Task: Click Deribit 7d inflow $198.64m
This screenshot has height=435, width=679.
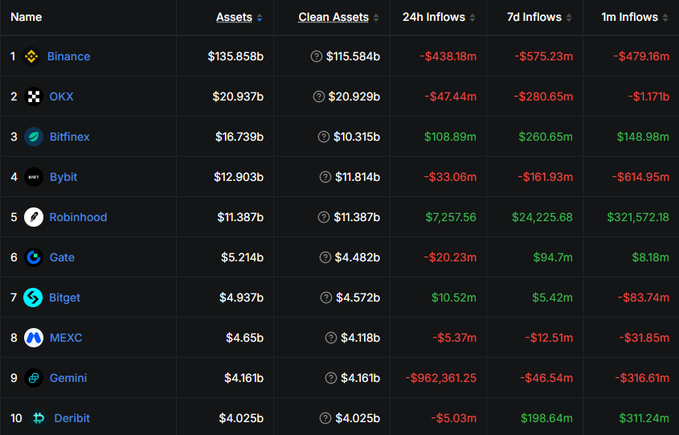Action: tap(546, 418)
